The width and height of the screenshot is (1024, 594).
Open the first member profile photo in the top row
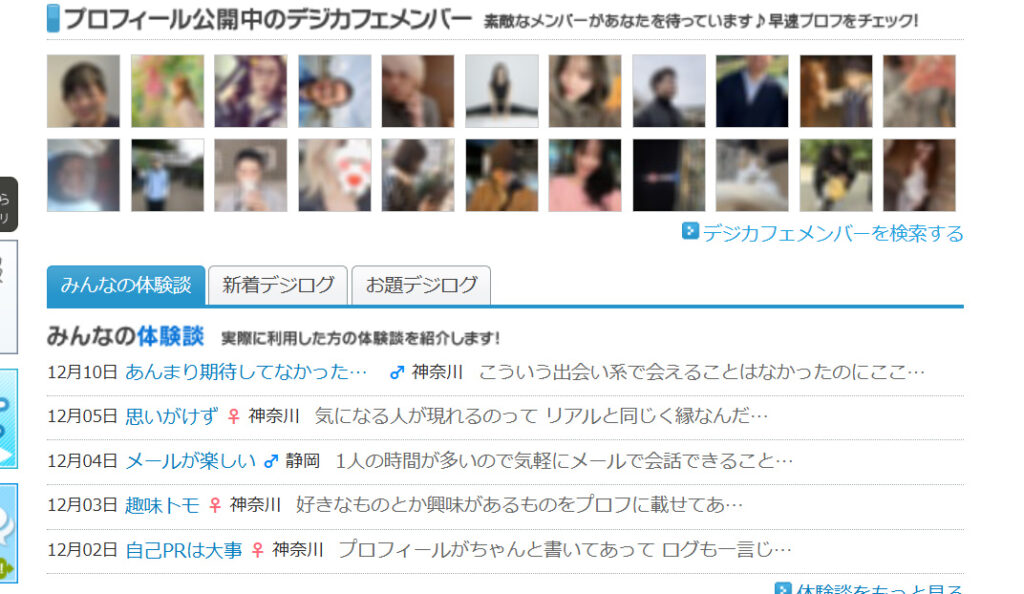coord(84,91)
